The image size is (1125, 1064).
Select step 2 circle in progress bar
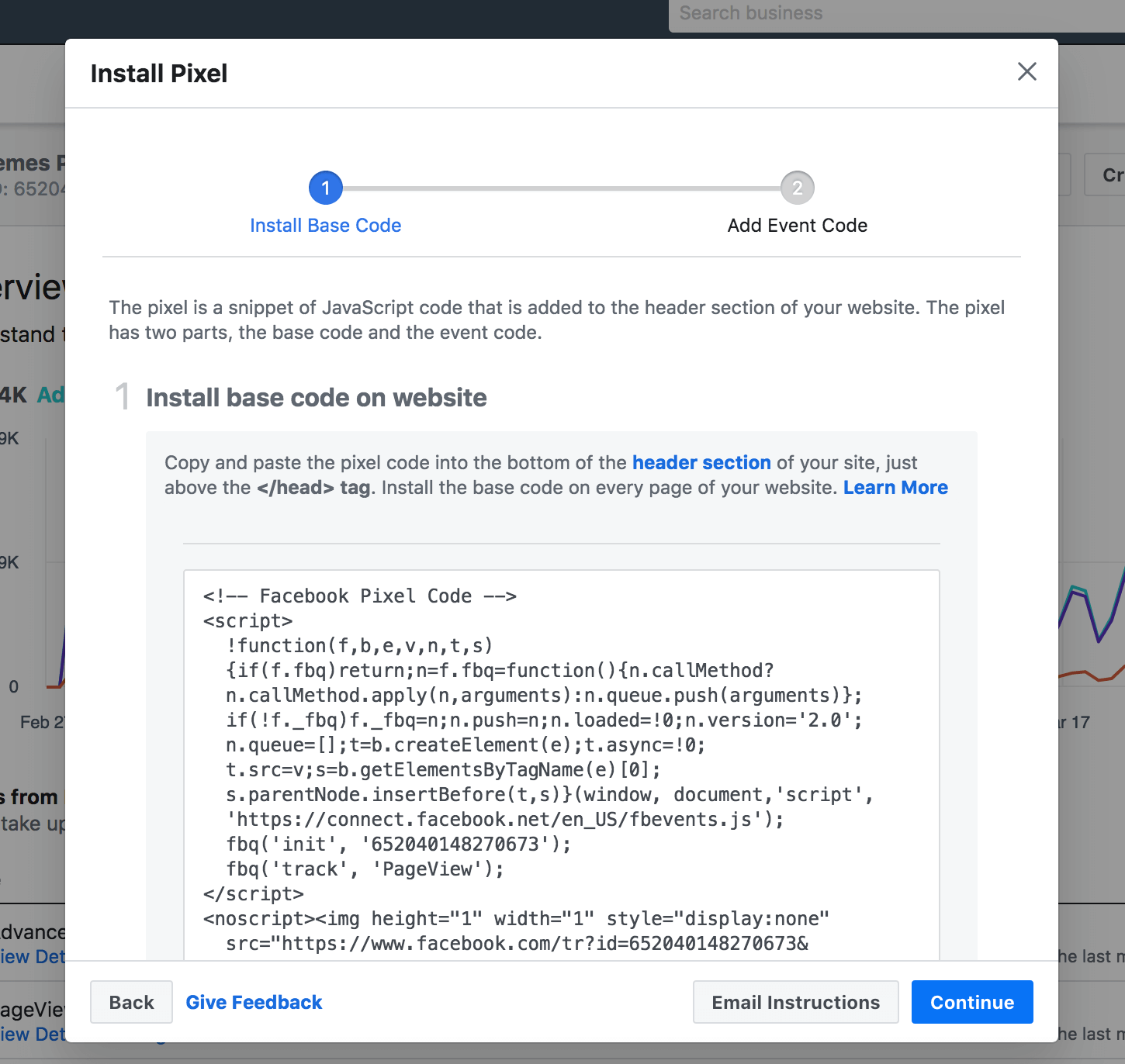coord(798,188)
